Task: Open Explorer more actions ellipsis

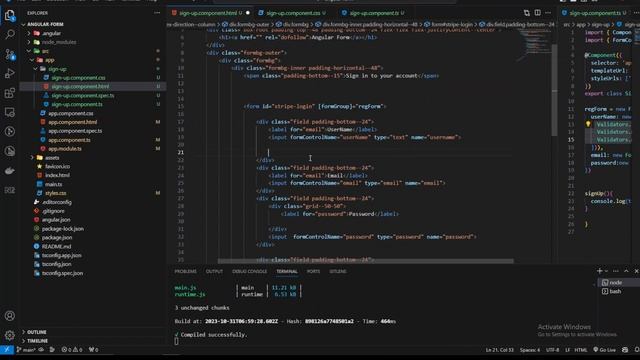Action: [x=157, y=13]
